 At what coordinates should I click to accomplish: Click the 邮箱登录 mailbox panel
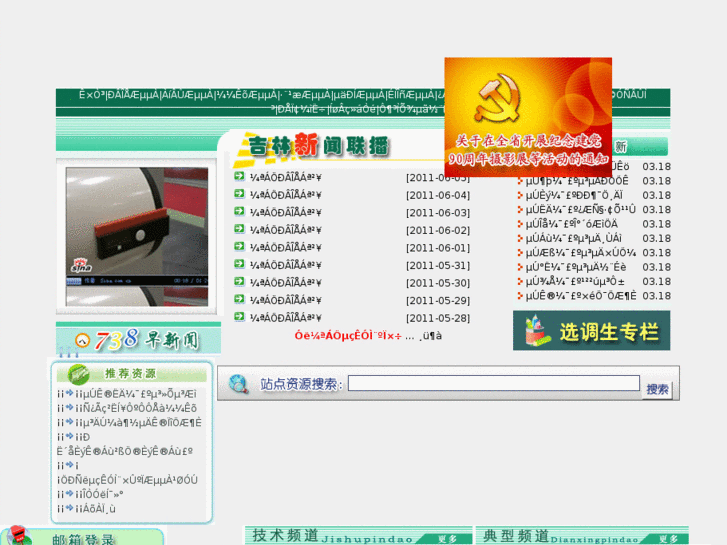point(82,537)
